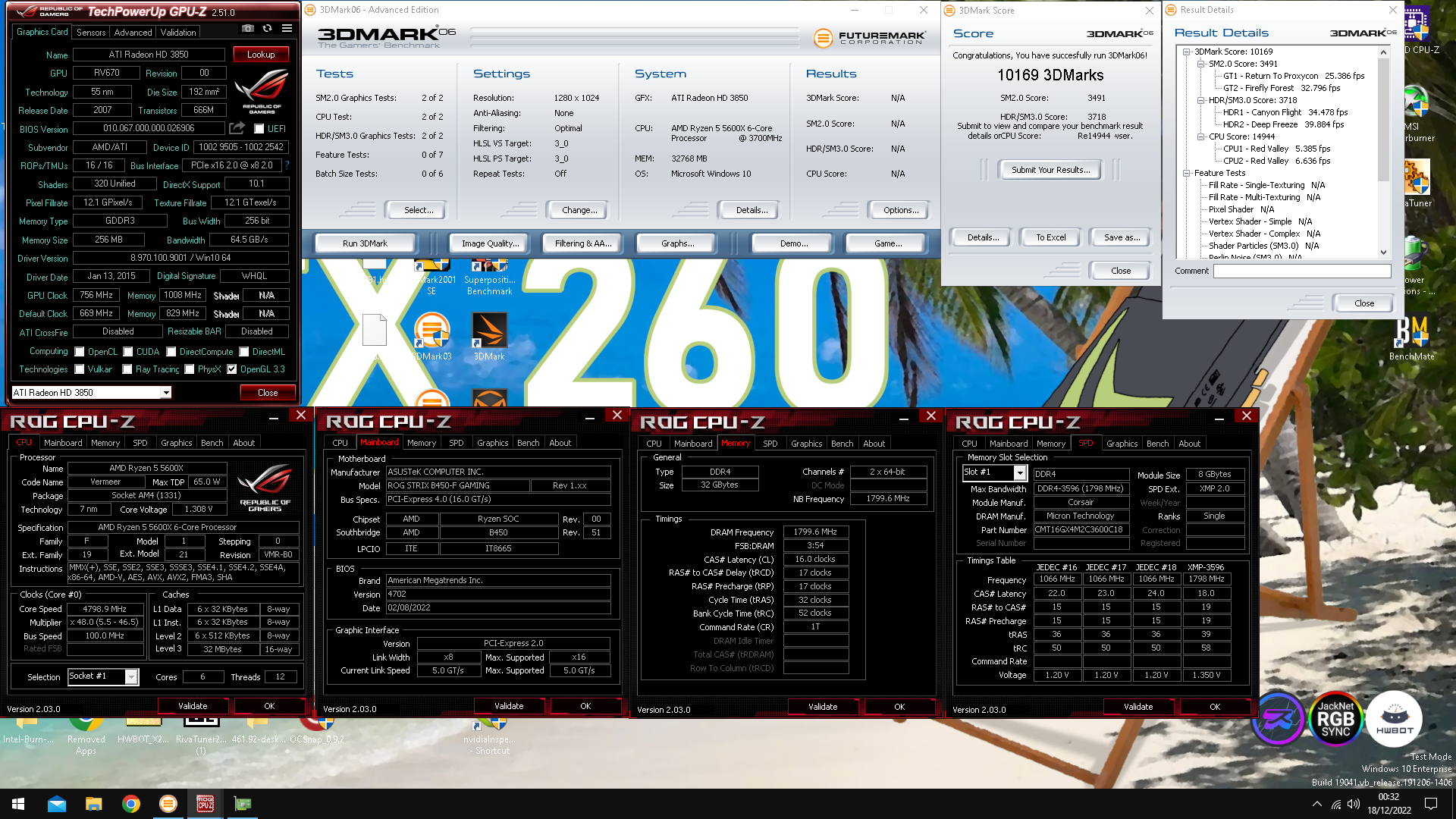Switch to GPU-Z Advanced tab
This screenshot has width=1456, height=819.
click(133, 33)
